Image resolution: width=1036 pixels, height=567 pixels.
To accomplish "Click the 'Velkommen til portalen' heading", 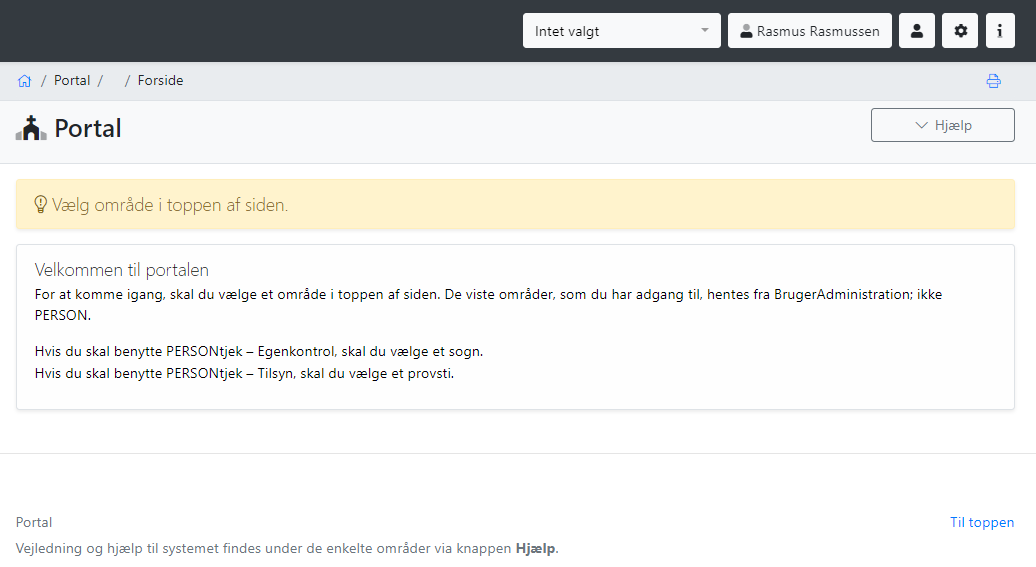I will click(x=122, y=270).
